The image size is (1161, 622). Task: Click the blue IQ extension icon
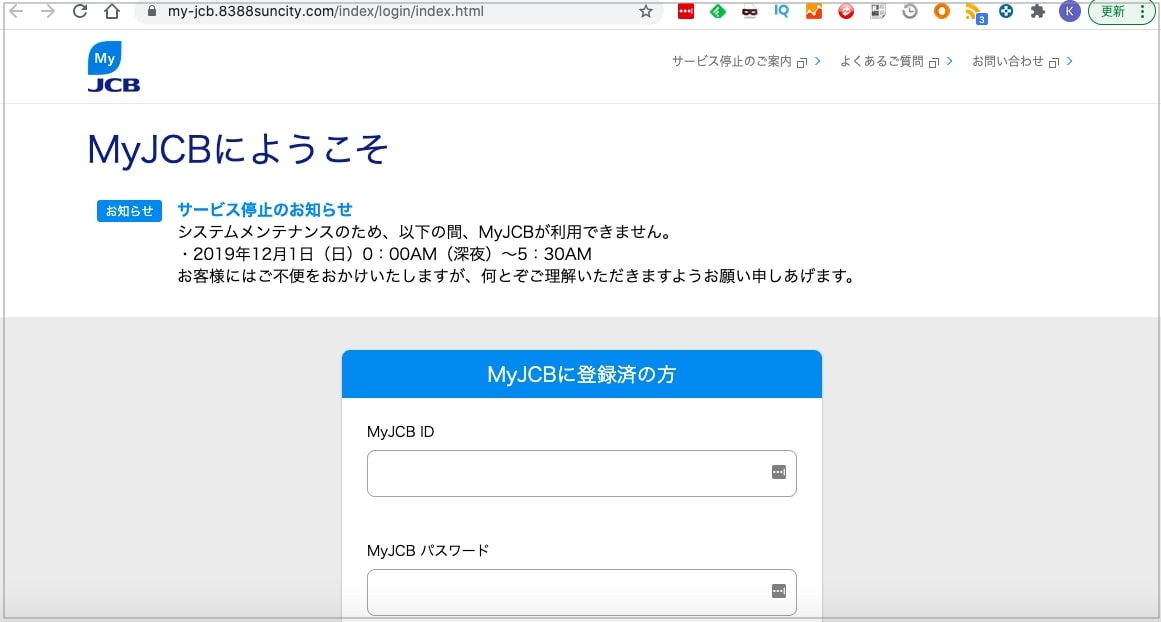point(781,12)
